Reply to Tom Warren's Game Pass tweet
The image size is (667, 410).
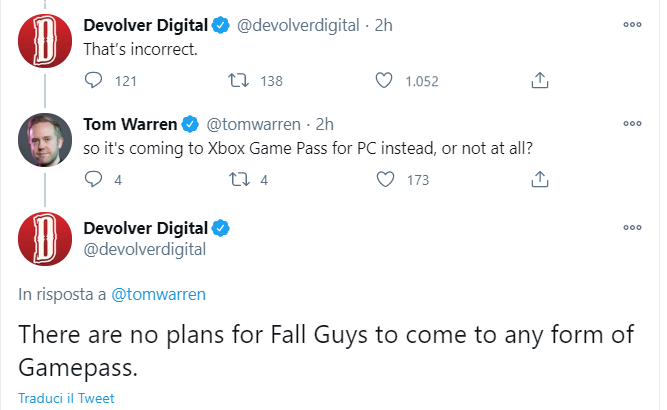click(95, 180)
